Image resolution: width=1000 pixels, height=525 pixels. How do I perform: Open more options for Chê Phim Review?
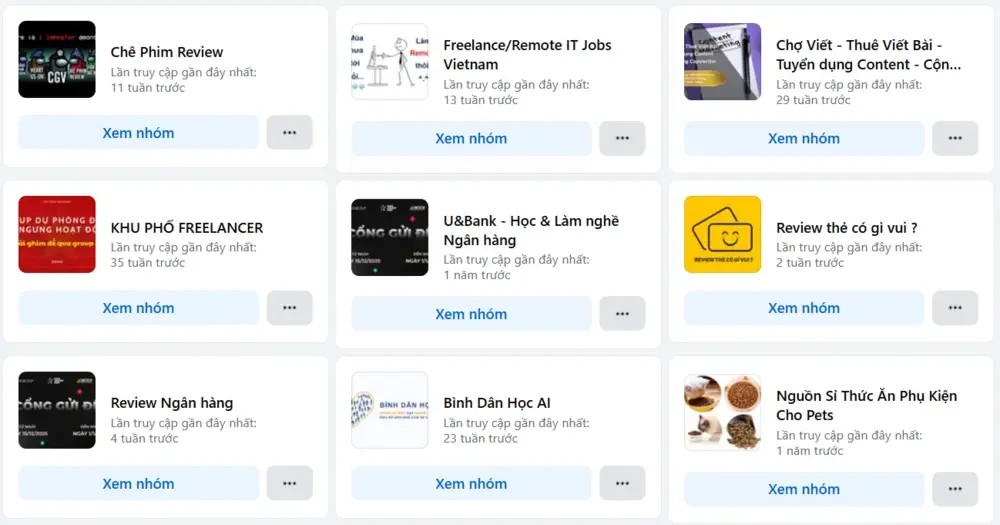click(290, 133)
